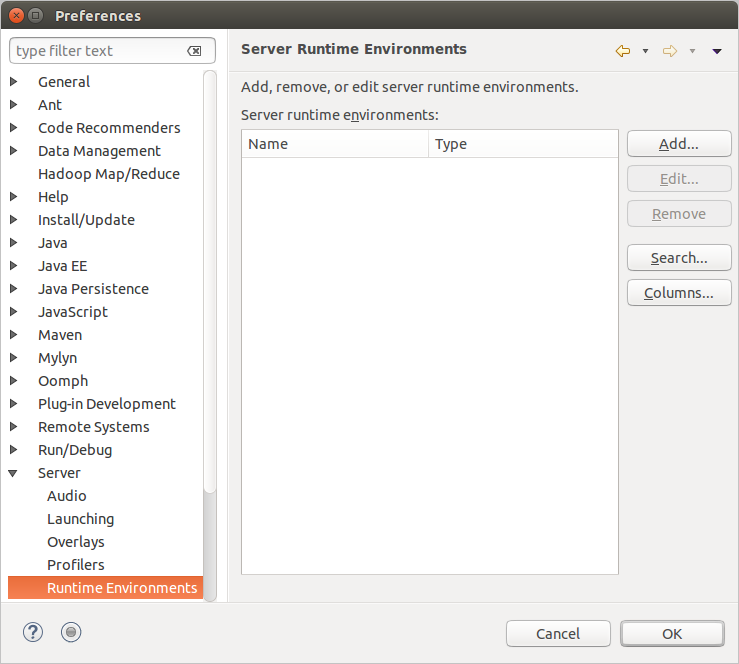Click the Add... button

(679, 144)
